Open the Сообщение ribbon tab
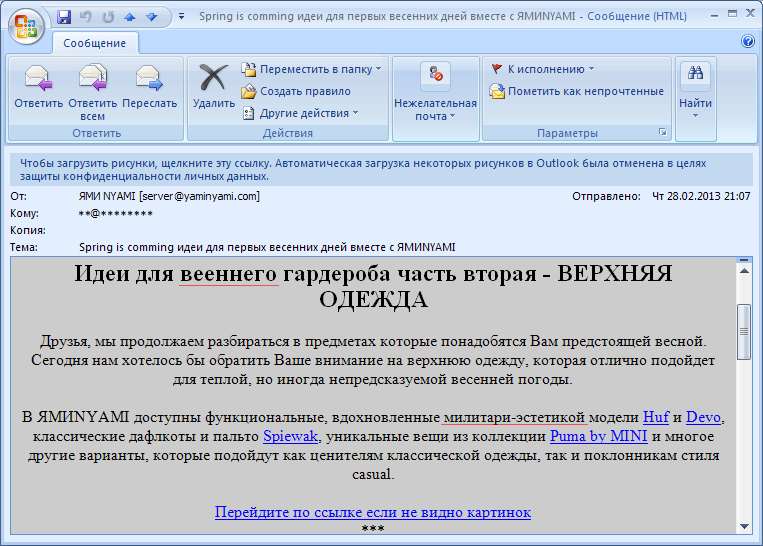The width and height of the screenshot is (763, 546). 95,43
